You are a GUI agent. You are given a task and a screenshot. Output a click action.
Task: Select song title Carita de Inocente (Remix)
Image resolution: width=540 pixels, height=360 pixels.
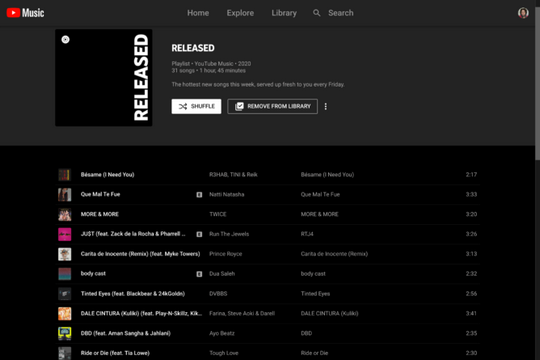[140, 254]
